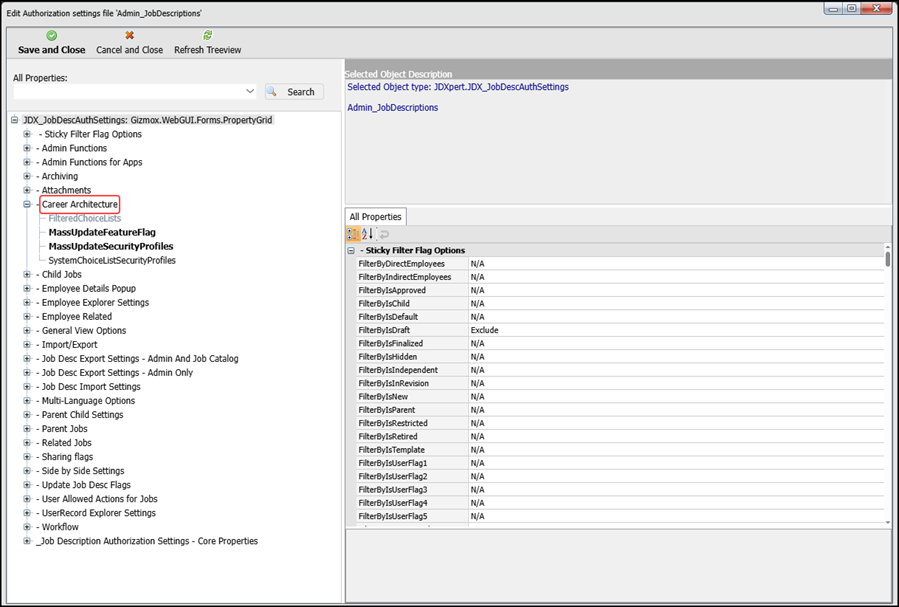
Task: Select the All Properties tab
Action: tap(376, 217)
